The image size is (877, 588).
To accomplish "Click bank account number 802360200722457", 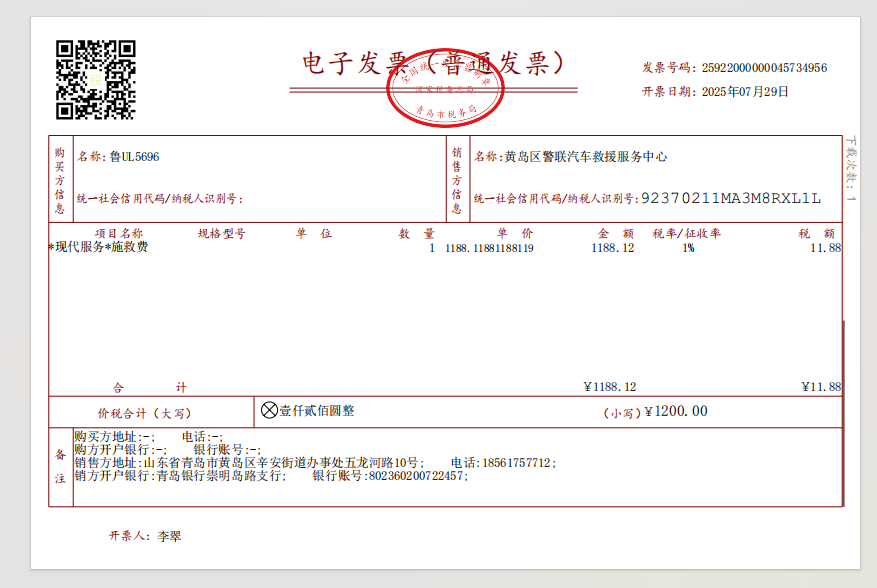I will pos(417,477).
